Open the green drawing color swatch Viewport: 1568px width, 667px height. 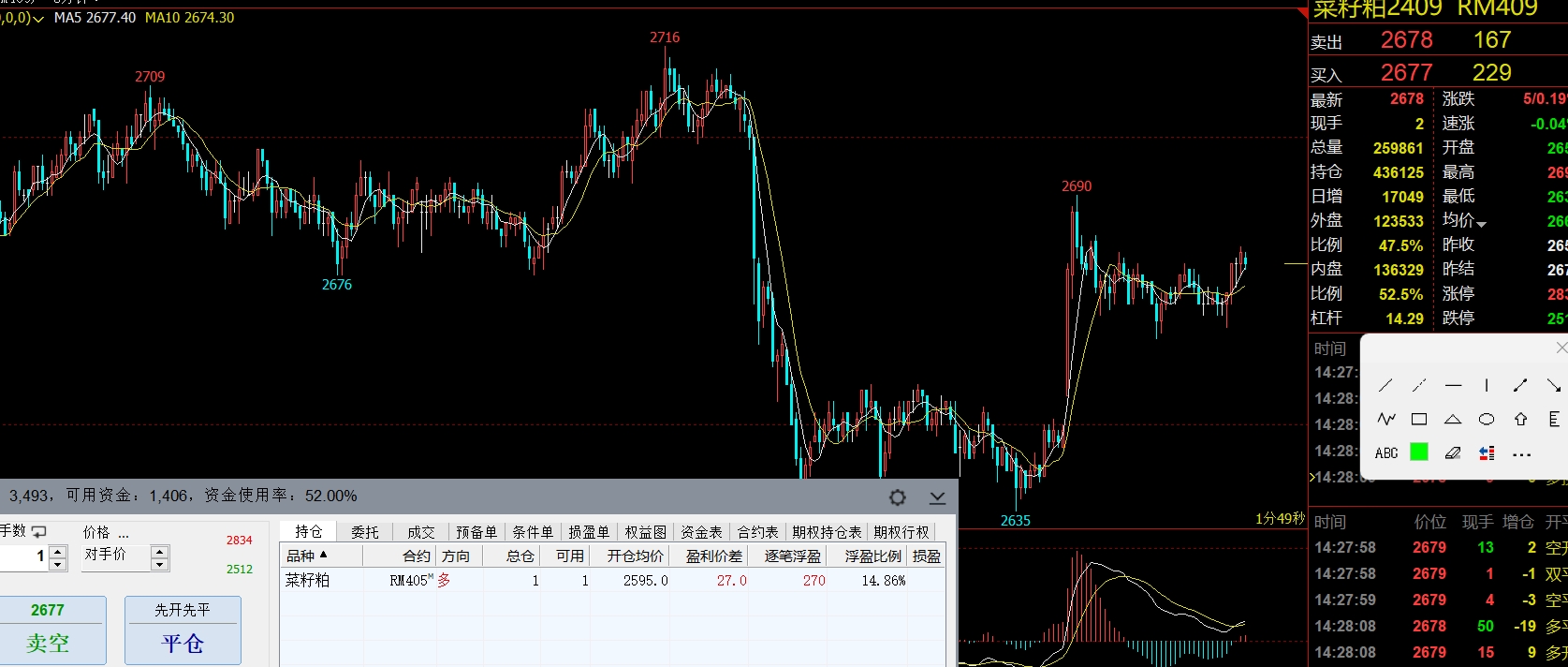1419,453
